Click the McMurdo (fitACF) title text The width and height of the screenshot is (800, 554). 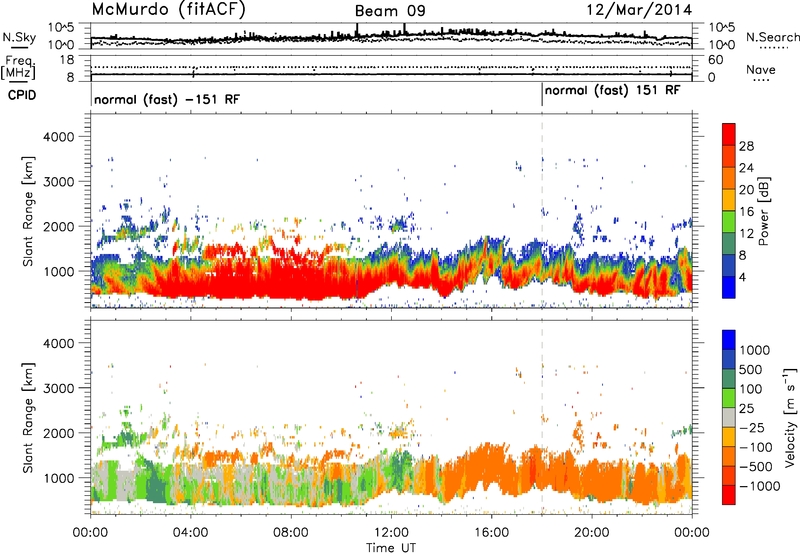point(168,10)
